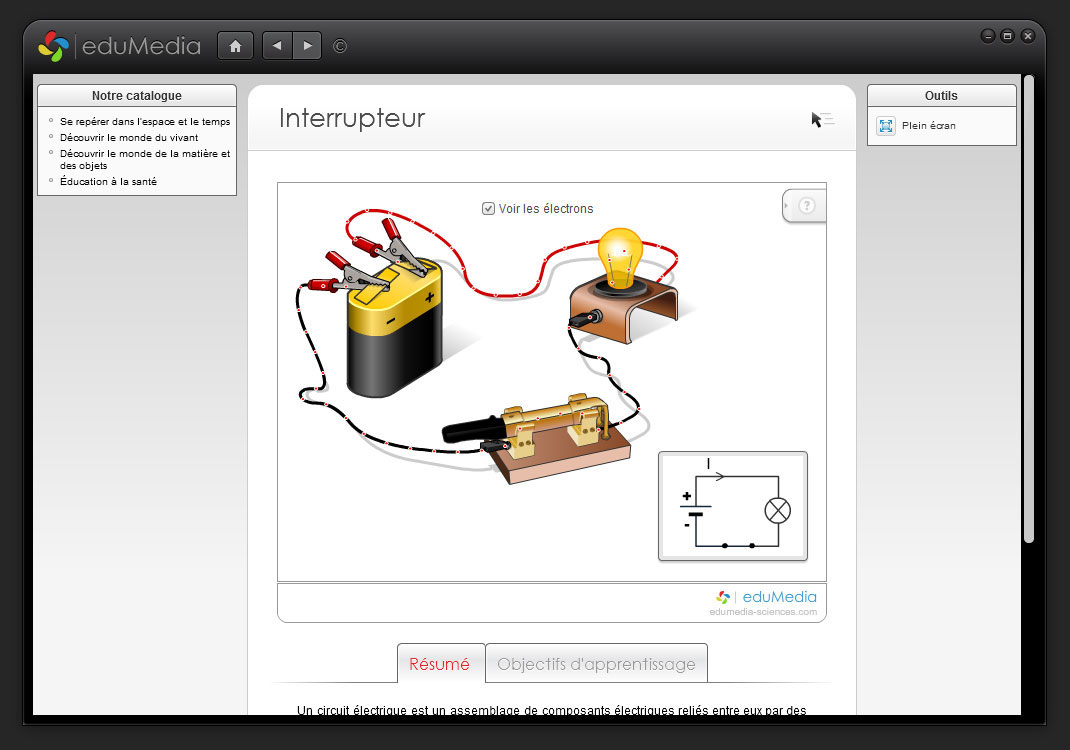Go forward with the right arrow button
The height and width of the screenshot is (750, 1070).
pyautogui.click(x=307, y=46)
